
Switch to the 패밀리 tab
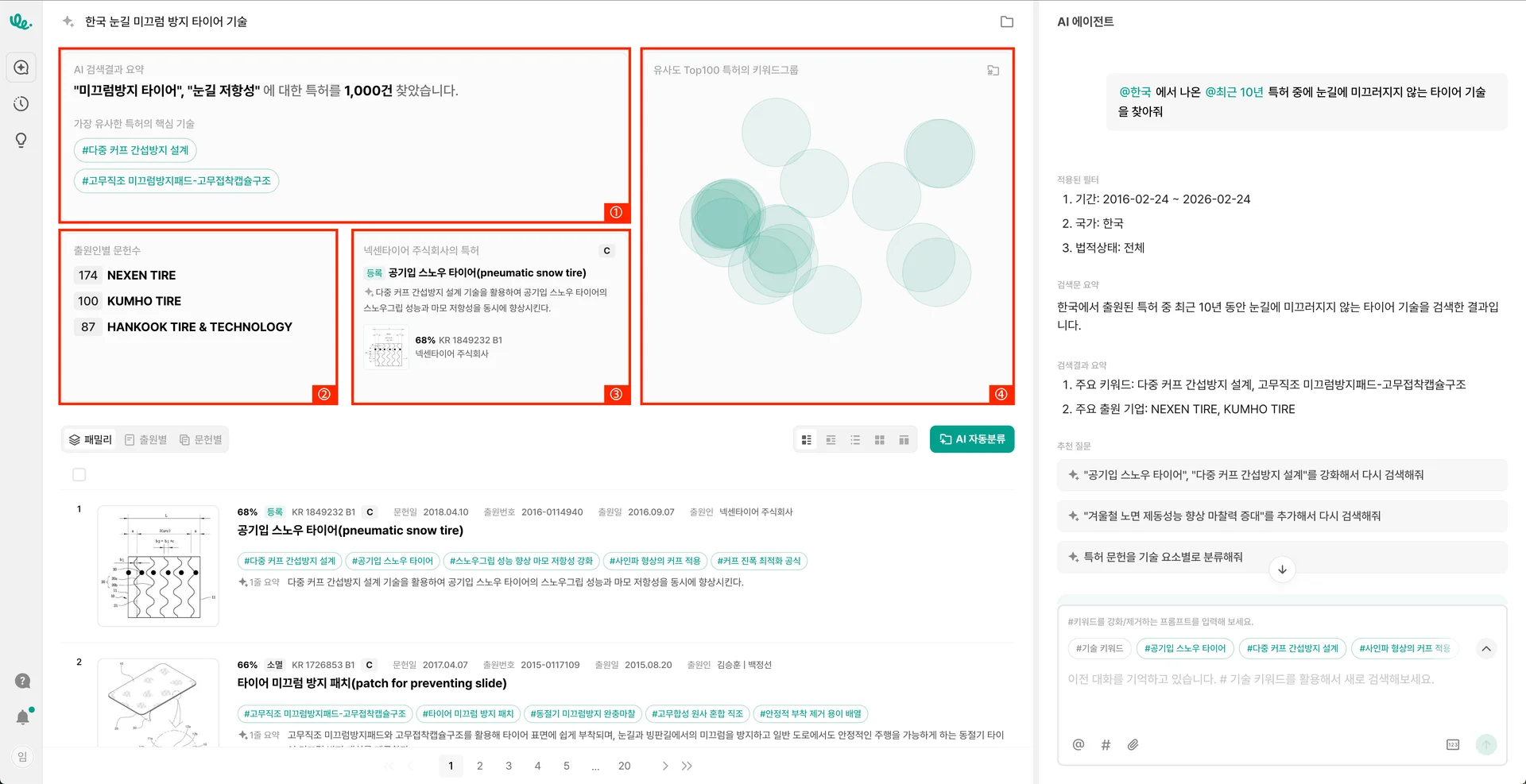tap(91, 440)
